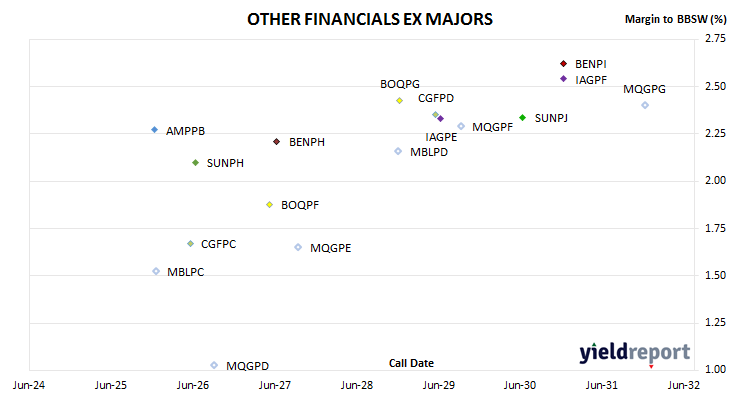This screenshot has width=730, height=399.
Task: Select the MQGPE hollow diamond marker
Action: point(298,247)
